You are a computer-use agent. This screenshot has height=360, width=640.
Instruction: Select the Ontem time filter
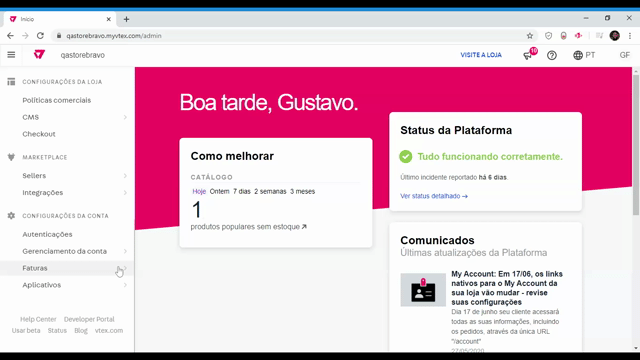pos(220,191)
